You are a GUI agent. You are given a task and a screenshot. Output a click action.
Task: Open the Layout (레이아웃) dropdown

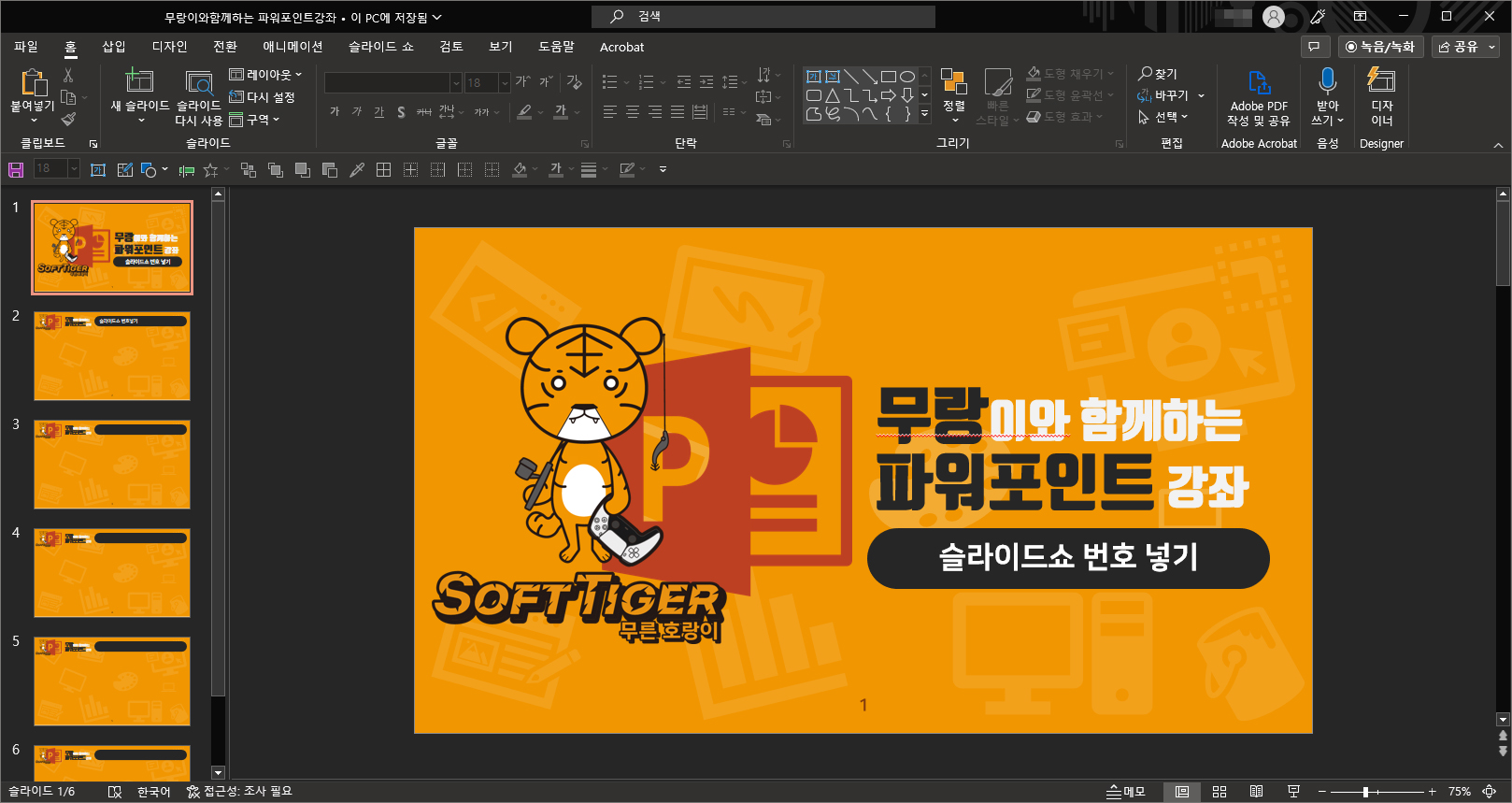click(x=266, y=75)
